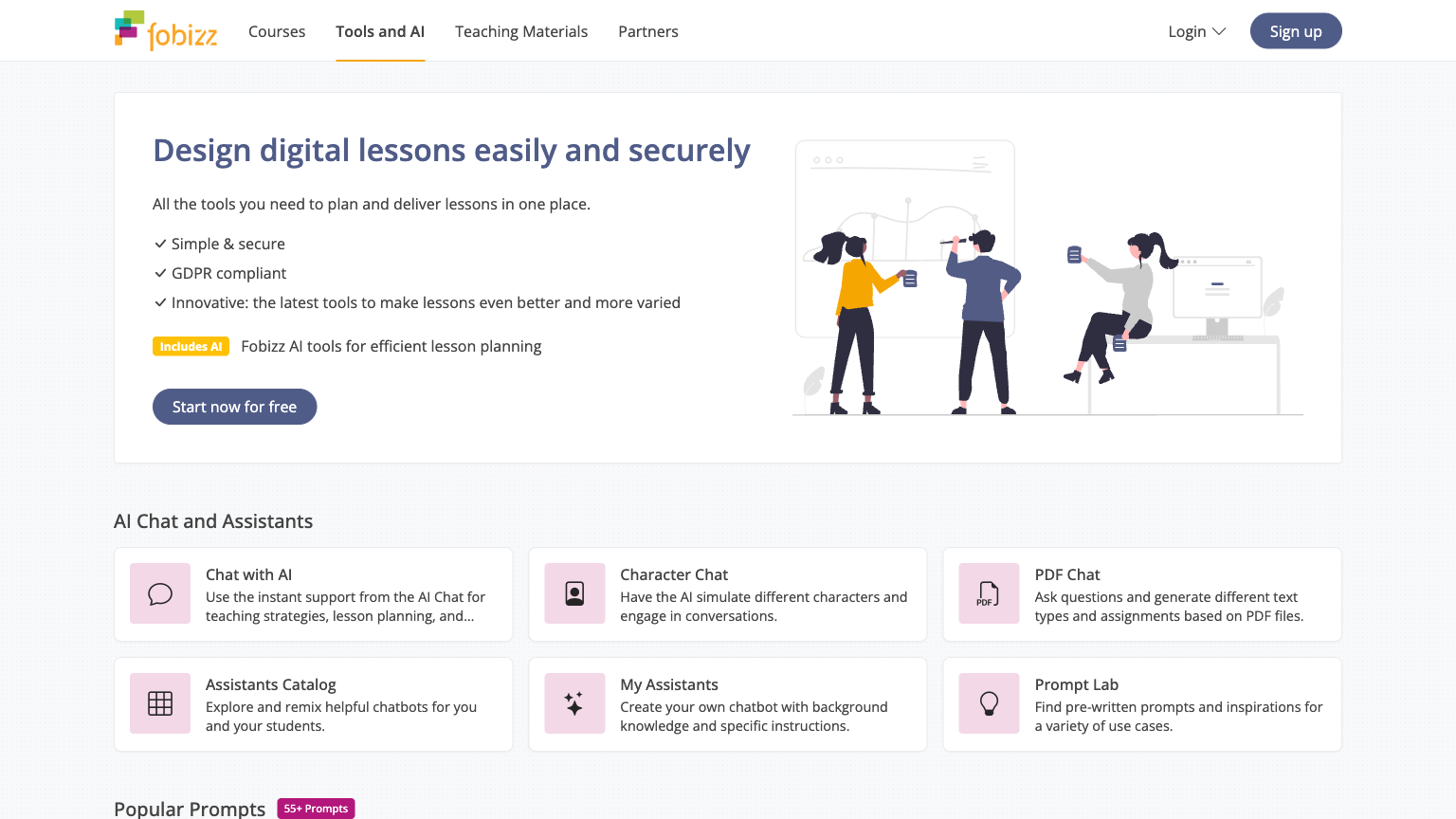Open the PDF Chat document icon

point(988,593)
